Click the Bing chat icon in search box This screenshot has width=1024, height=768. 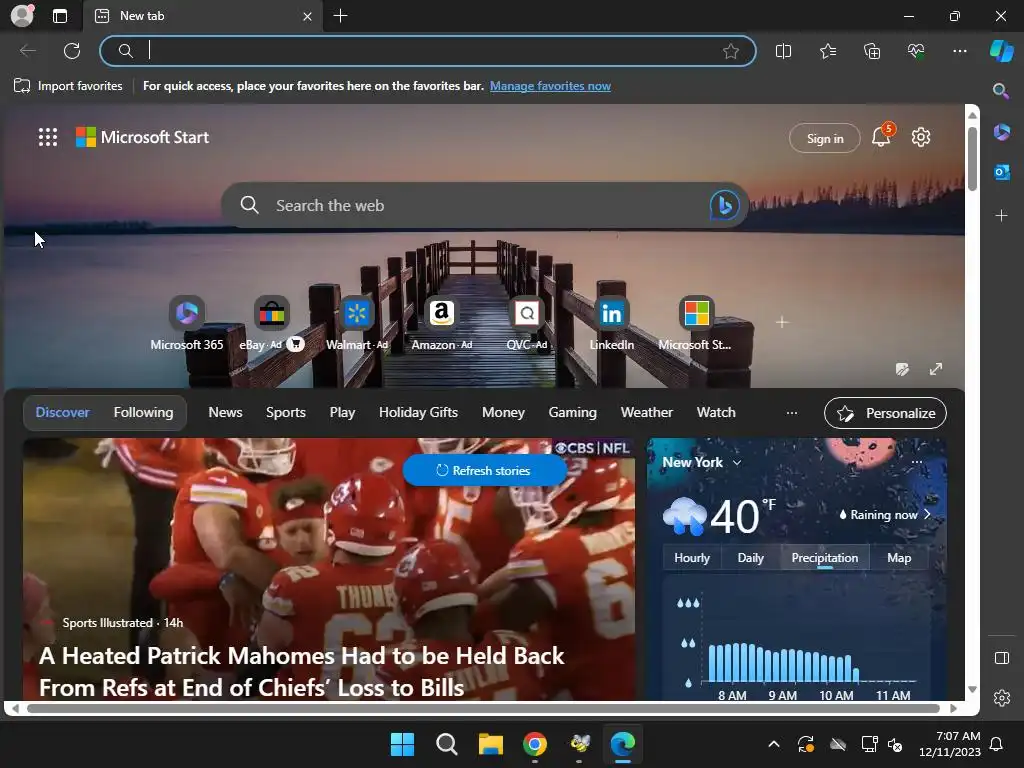(724, 205)
